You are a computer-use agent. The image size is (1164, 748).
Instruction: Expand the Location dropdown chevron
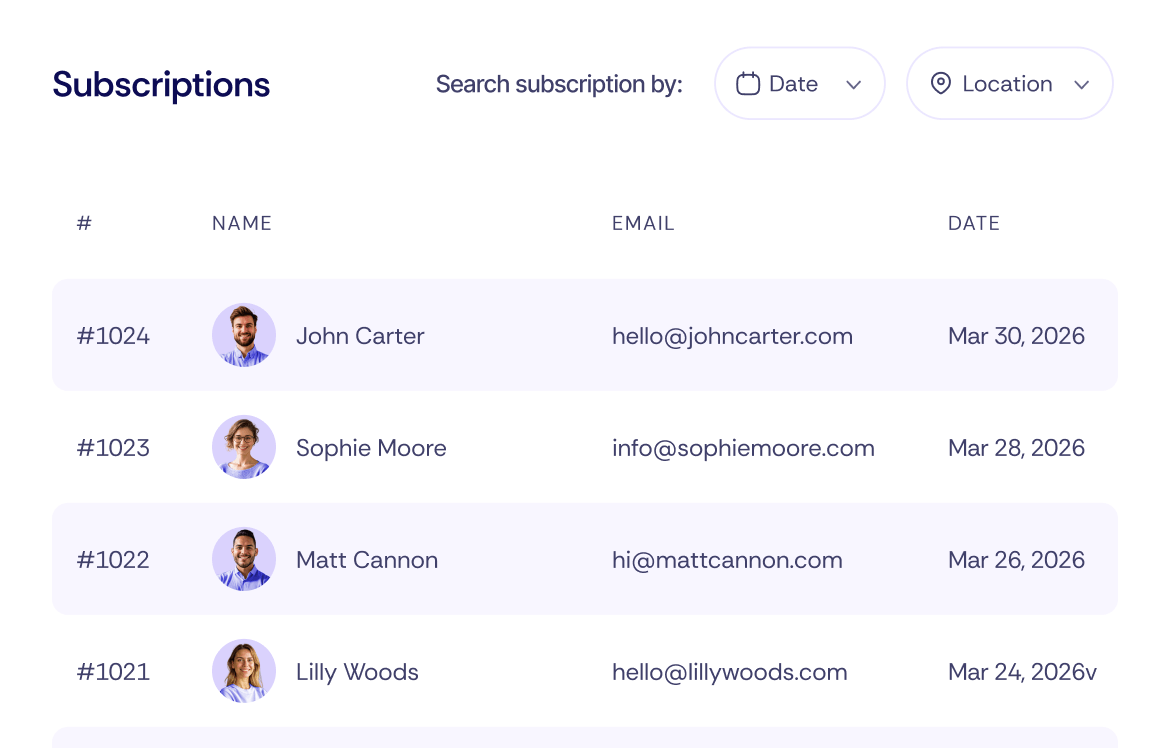1082,85
